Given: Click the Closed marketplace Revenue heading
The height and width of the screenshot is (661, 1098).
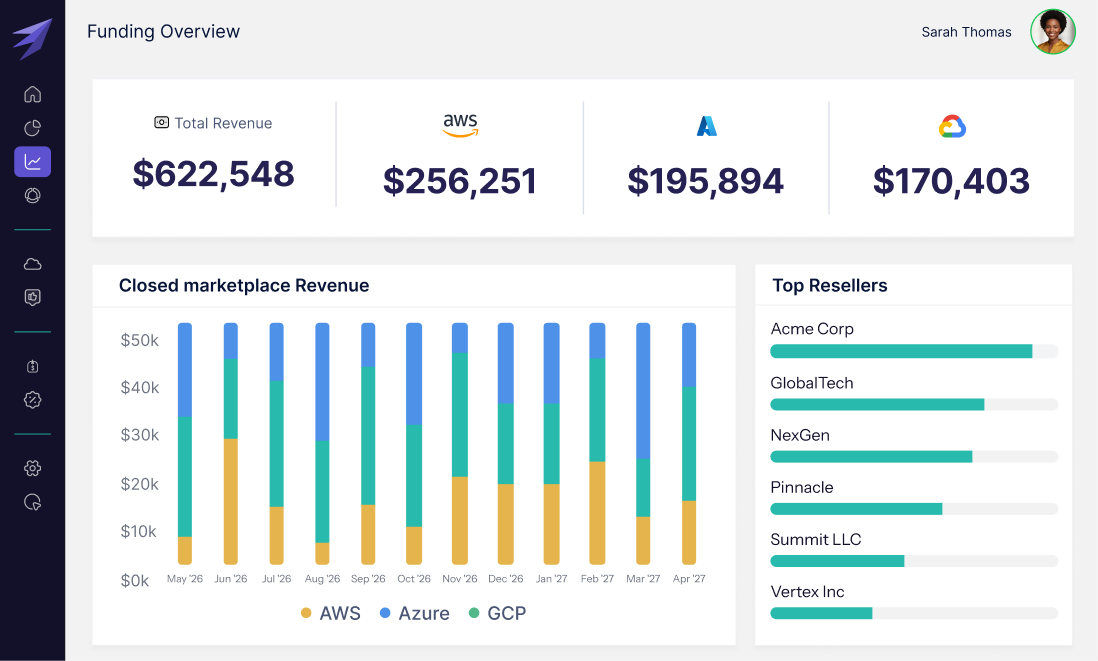Looking at the screenshot, I should pyautogui.click(x=244, y=286).
